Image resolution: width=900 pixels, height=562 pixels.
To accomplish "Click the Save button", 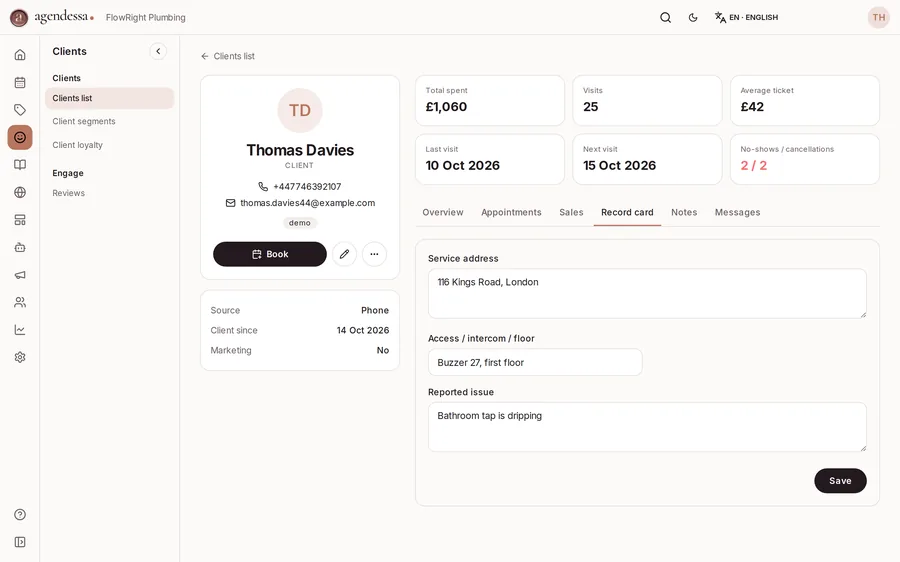I will (x=840, y=480).
